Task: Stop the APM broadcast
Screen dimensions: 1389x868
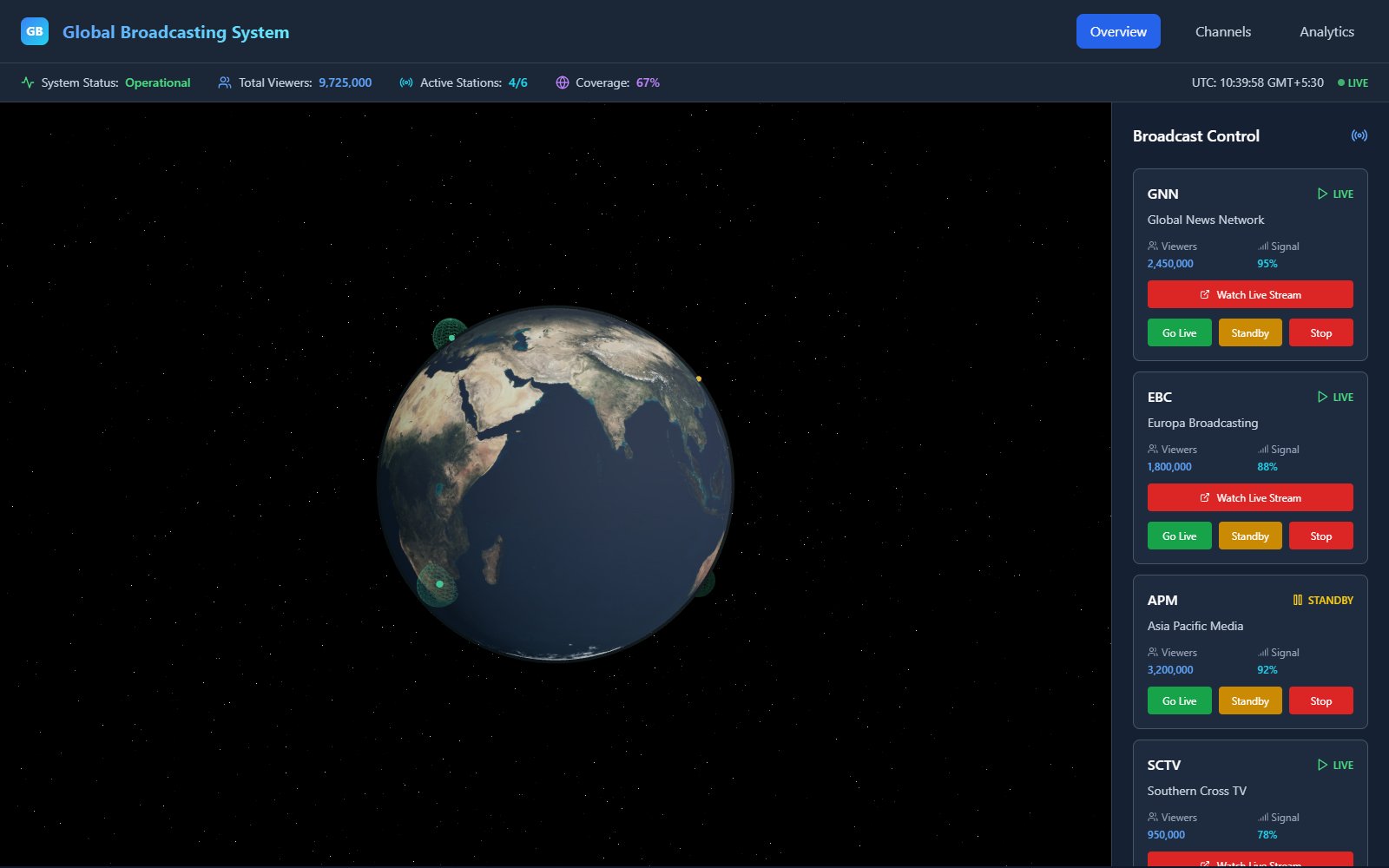Action: click(x=1321, y=700)
